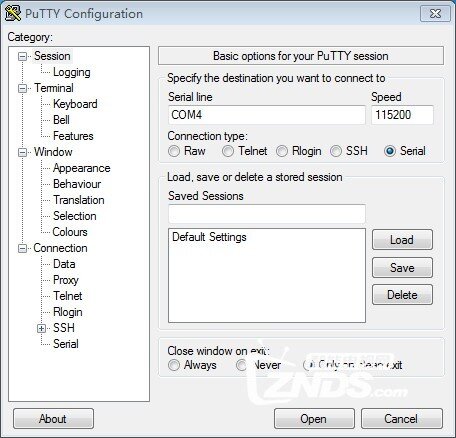
Task: Click the About button
Action: click(x=53, y=419)
